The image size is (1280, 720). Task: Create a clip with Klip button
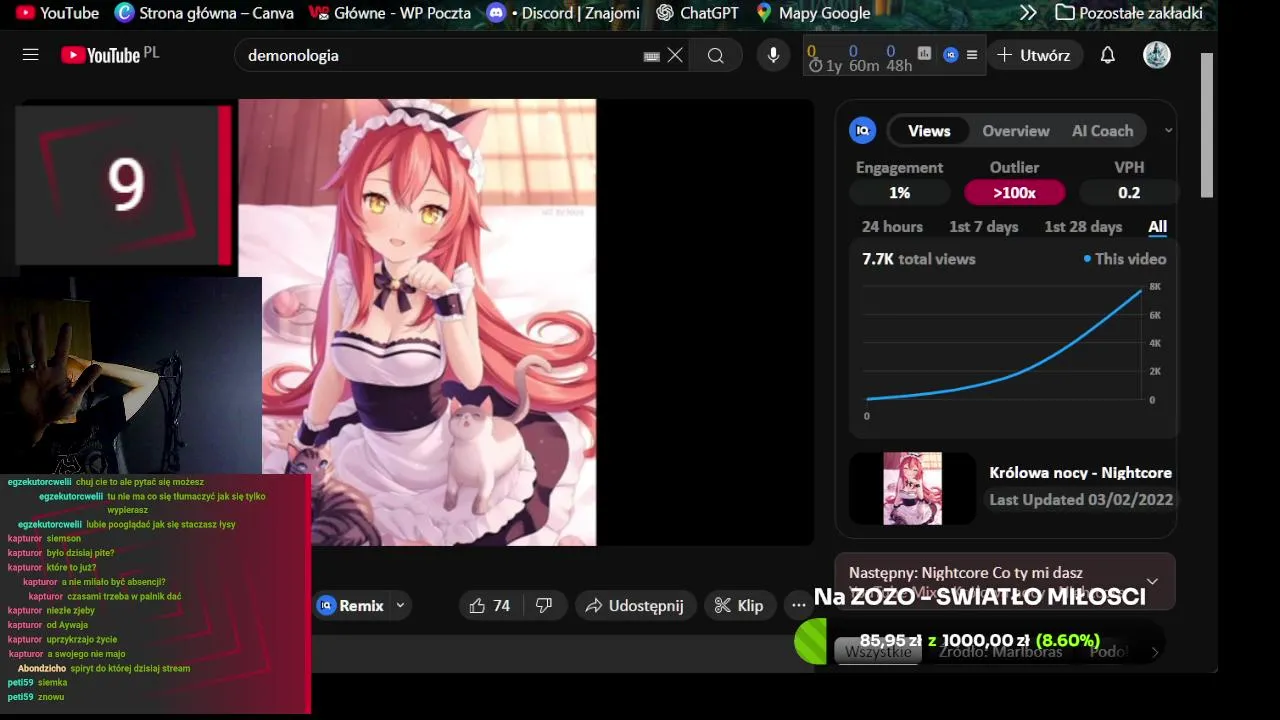point(739,605)
